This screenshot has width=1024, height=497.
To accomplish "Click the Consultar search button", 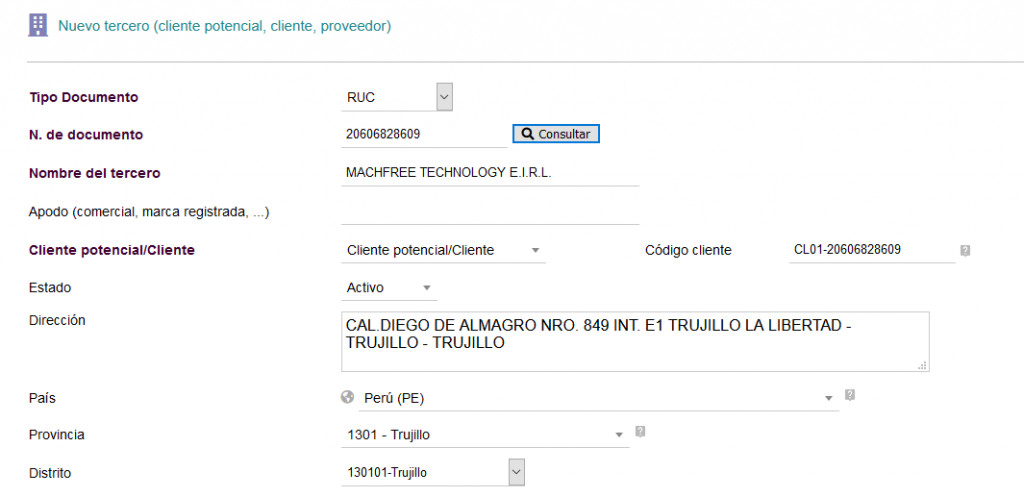I will tap(556, 134).
